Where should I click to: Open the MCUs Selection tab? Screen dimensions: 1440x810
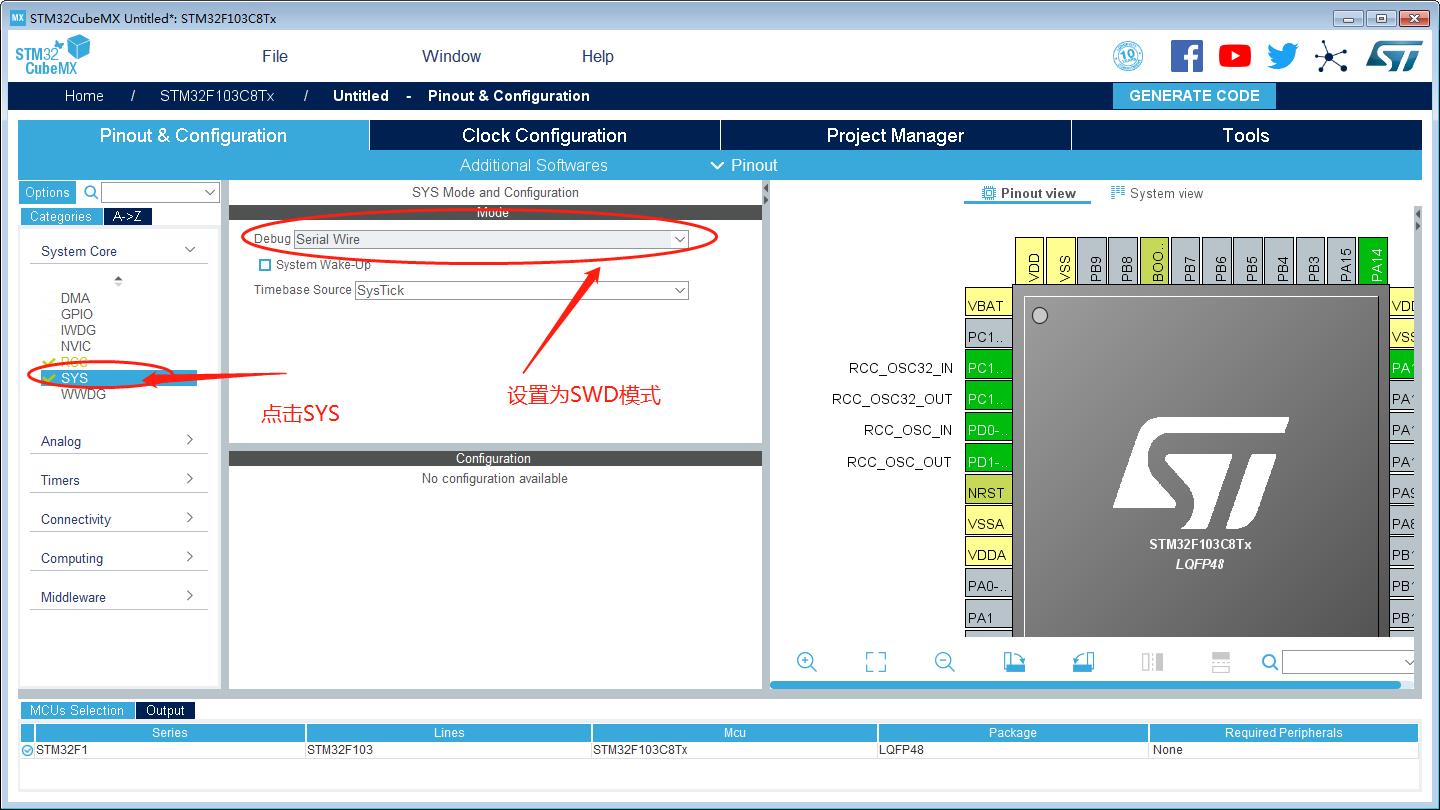[77, 710]
